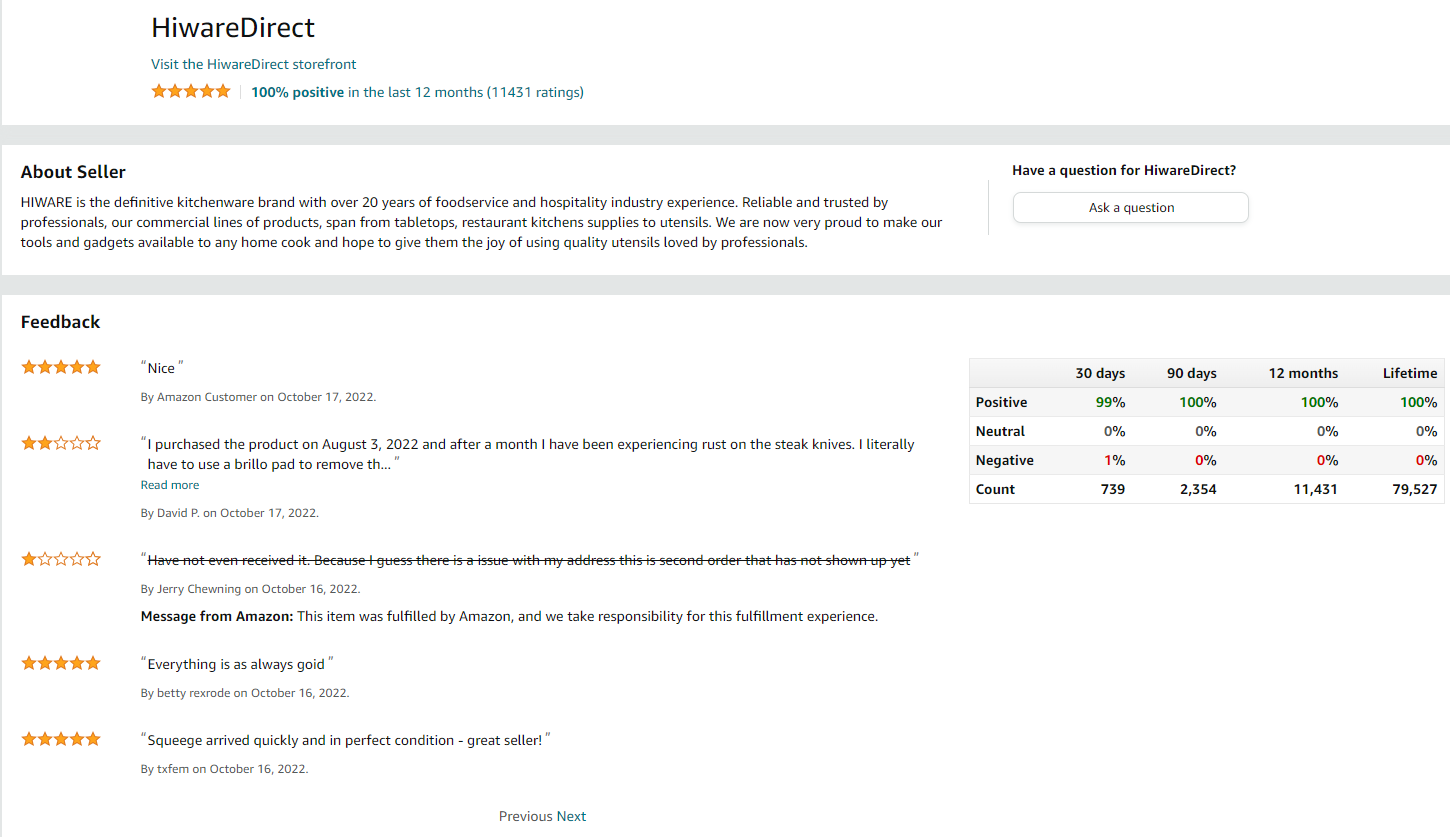The image size is (1450, 837).
Task: Select the "30 days" column header
Action: [x=1100, y=373]
